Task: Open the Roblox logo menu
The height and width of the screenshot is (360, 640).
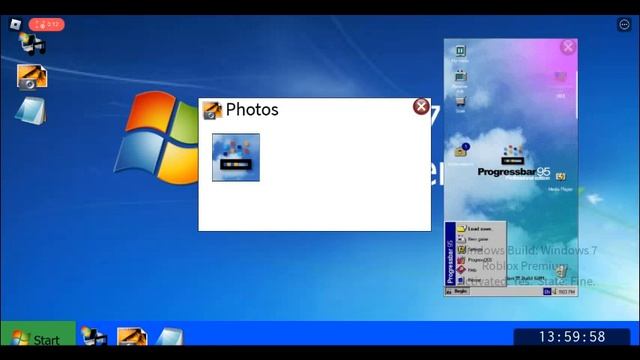Action: [15, 24]
